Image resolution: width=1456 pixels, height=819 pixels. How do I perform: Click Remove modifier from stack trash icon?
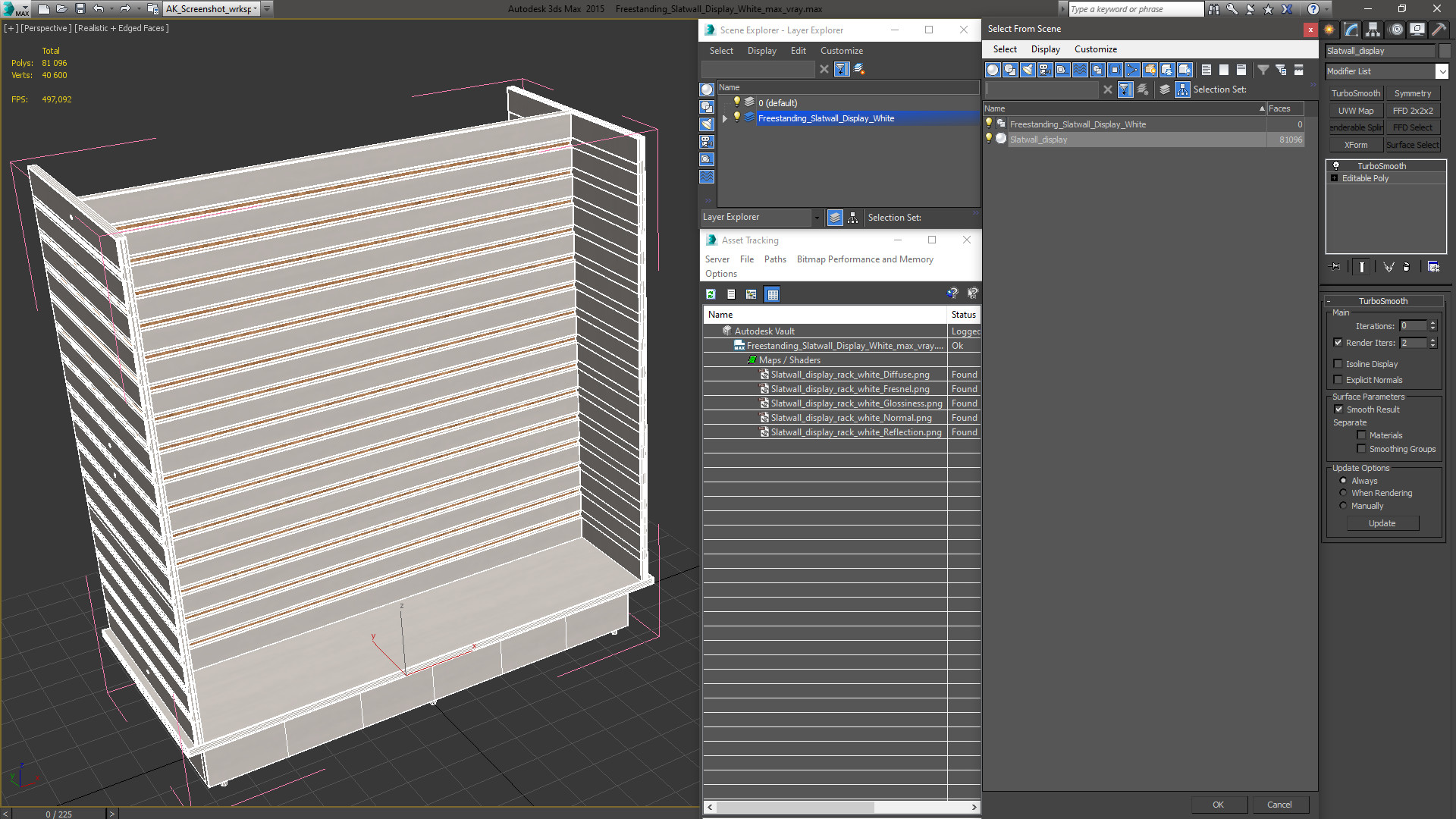(1406, 267)
